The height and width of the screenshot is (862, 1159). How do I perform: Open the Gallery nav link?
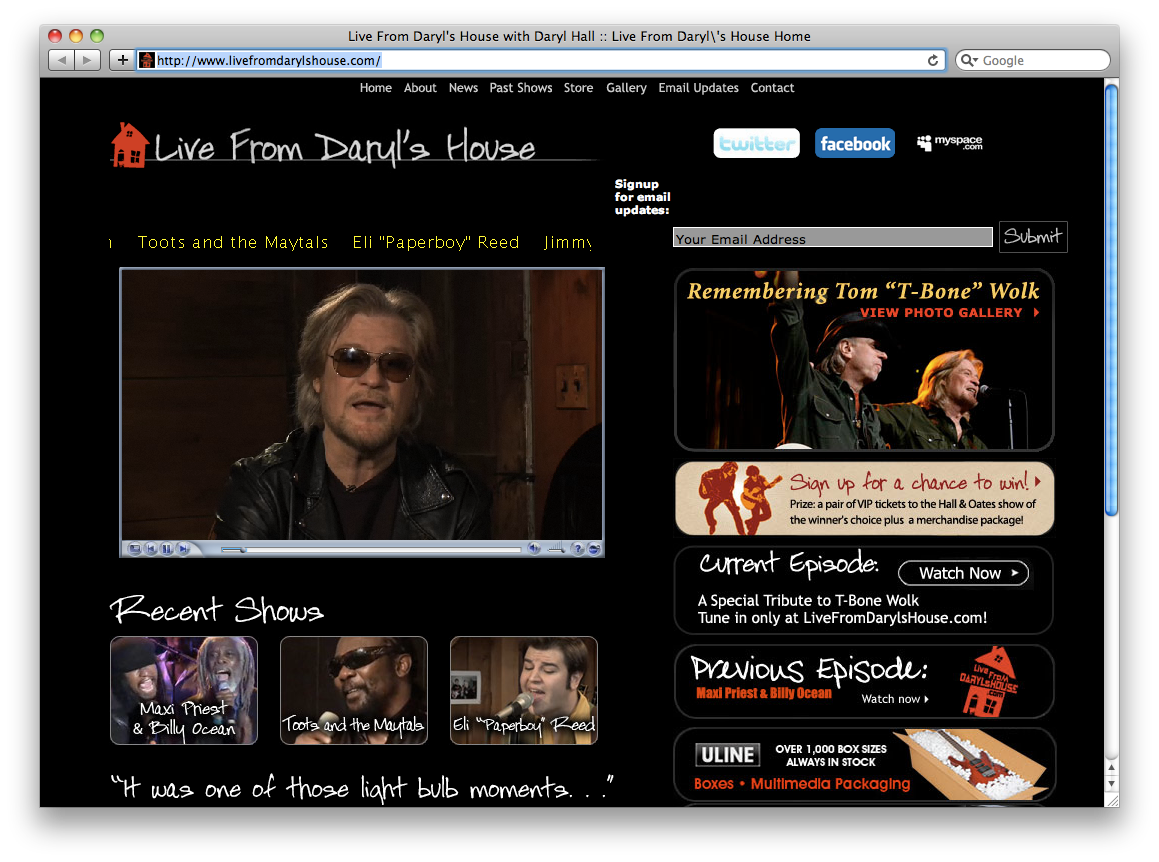pos(626,88)
